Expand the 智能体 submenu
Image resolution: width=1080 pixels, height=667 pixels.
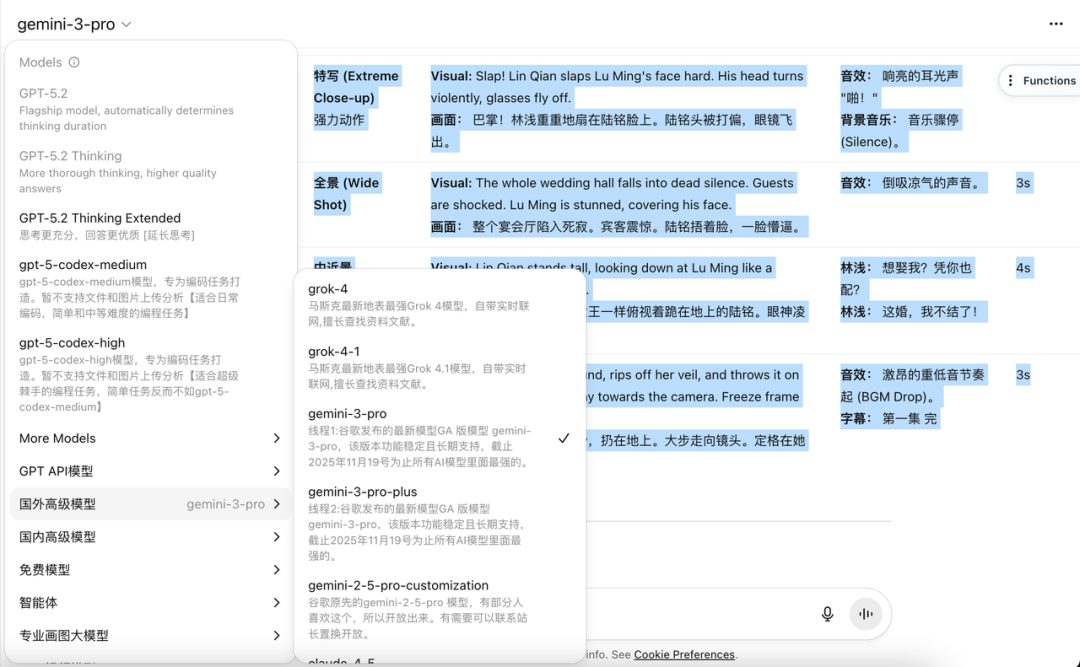pyautogui.click(x=150, y=602)
